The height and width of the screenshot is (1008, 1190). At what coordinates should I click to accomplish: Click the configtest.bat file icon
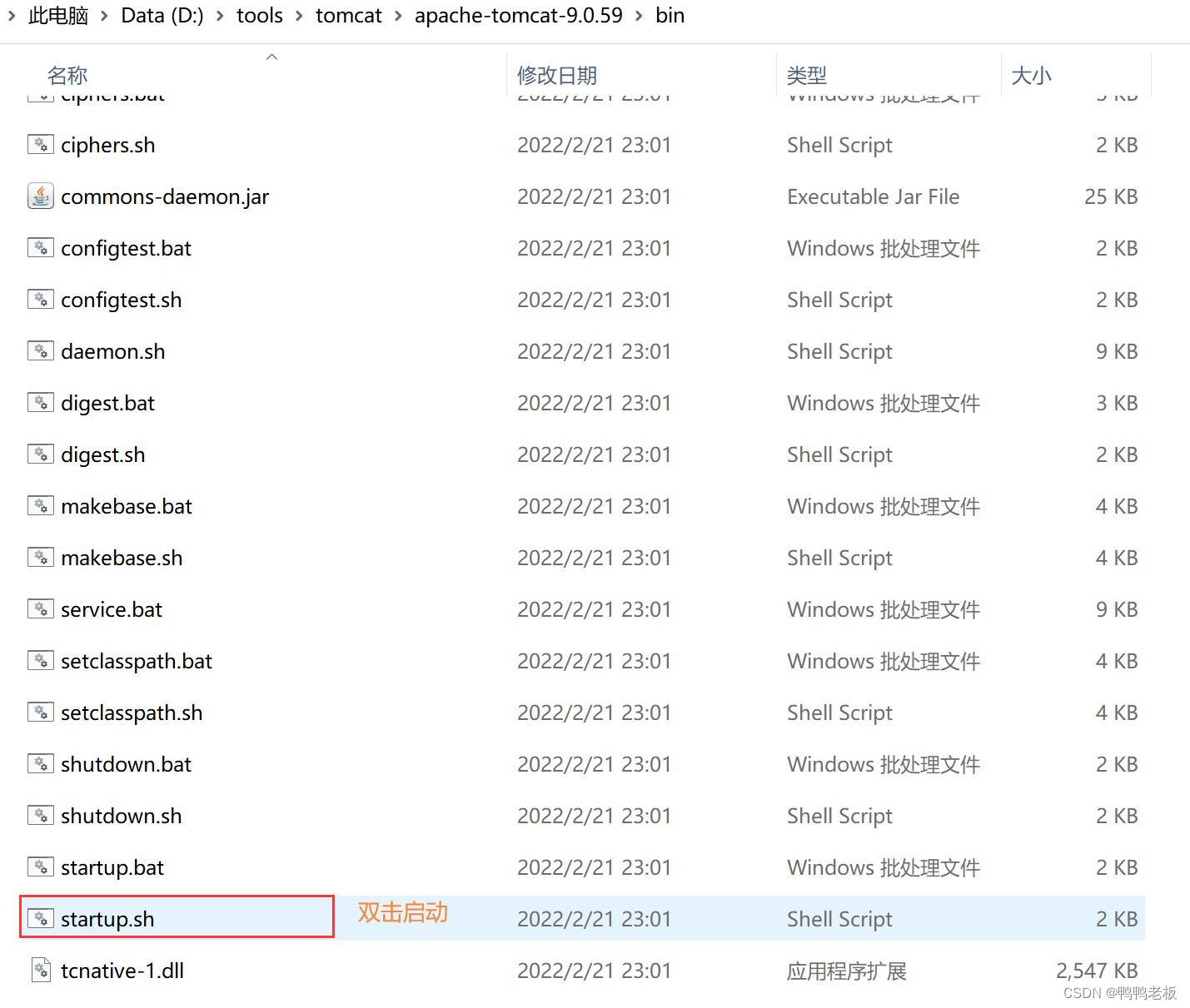(40, 247)
